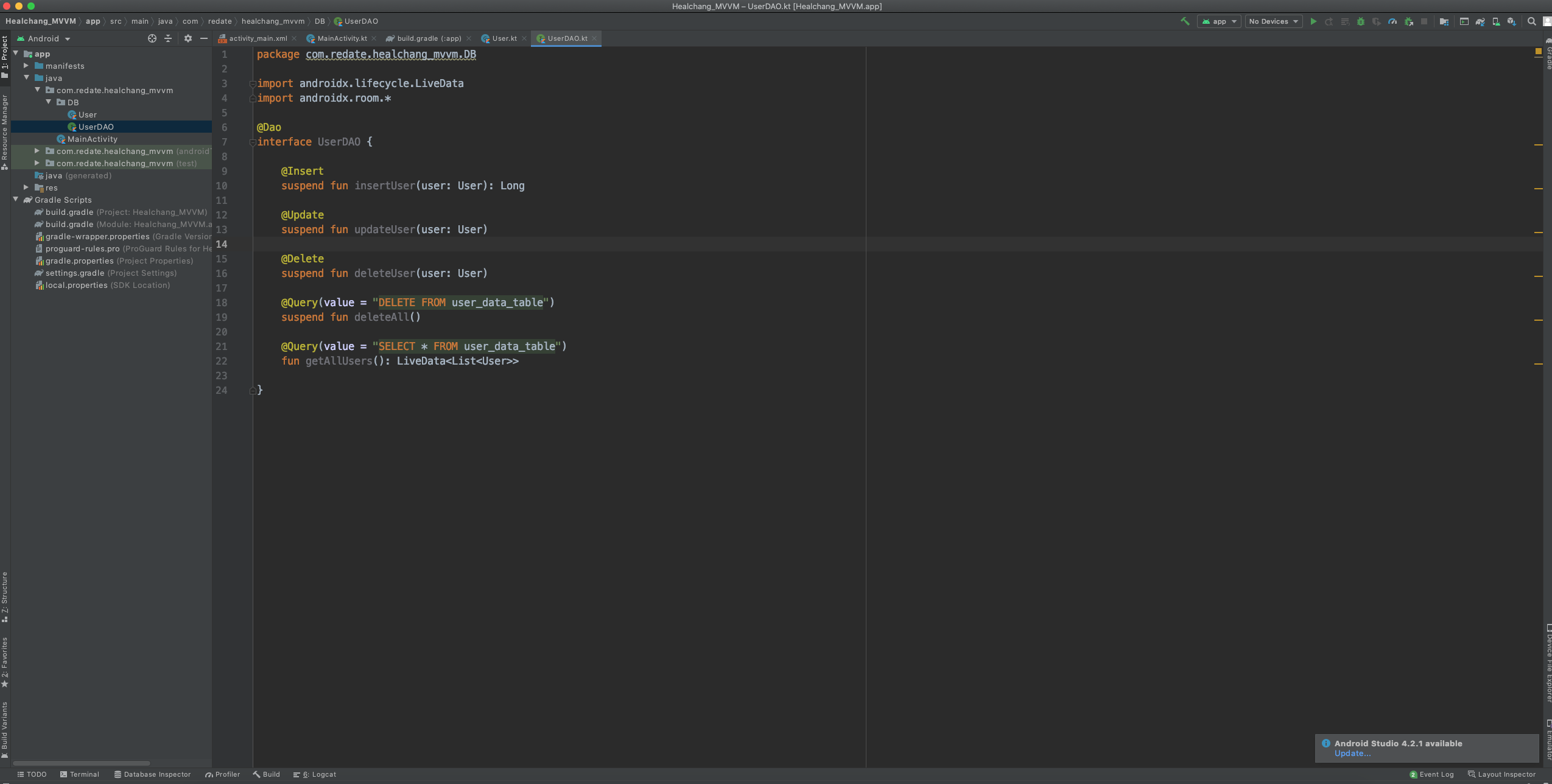Open the app run configuration dropdown
This screenshot has height=784, width=1552.
point(1219,21)
